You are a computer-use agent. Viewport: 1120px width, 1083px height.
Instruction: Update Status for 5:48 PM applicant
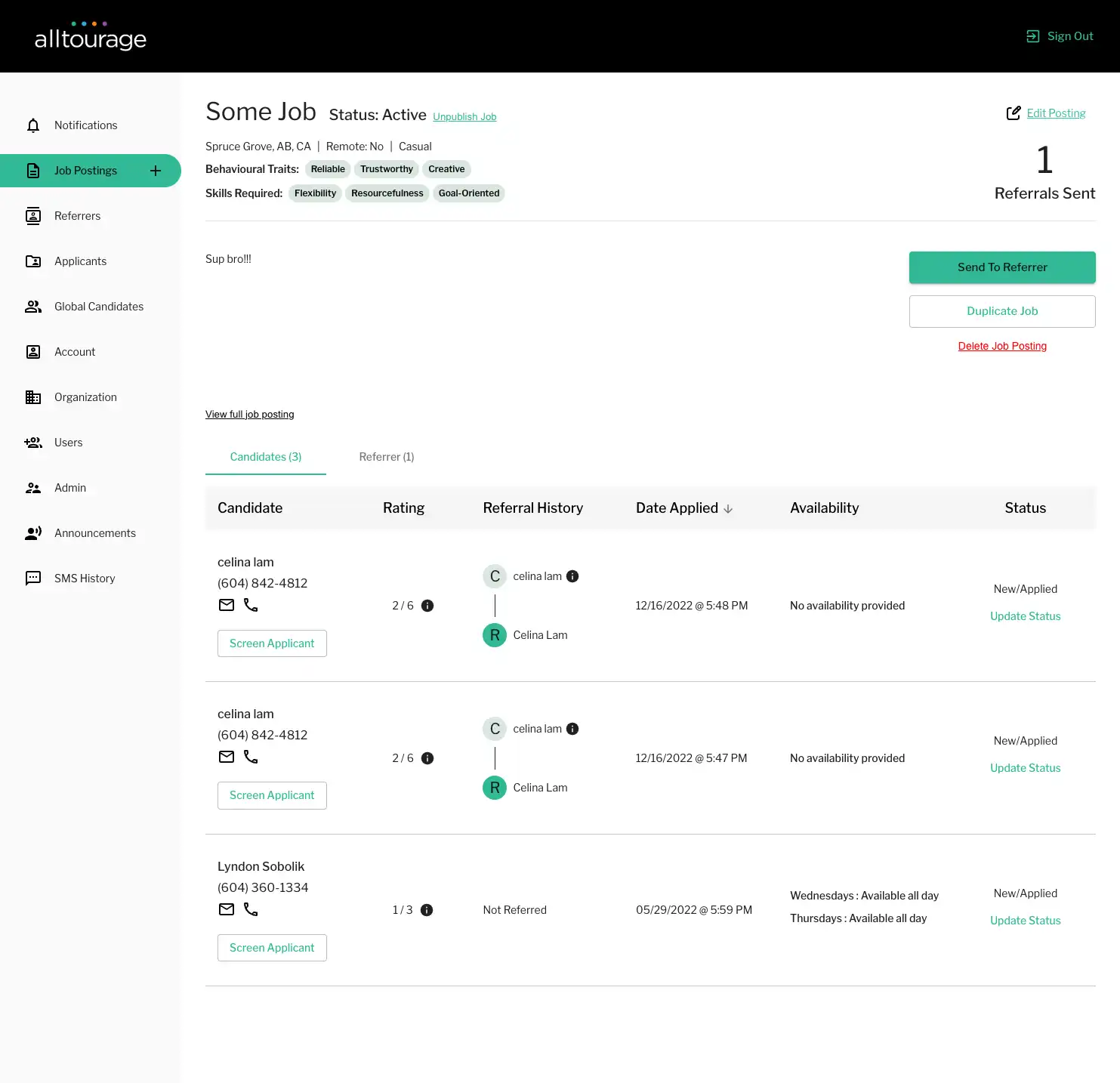pos(1025,616)
